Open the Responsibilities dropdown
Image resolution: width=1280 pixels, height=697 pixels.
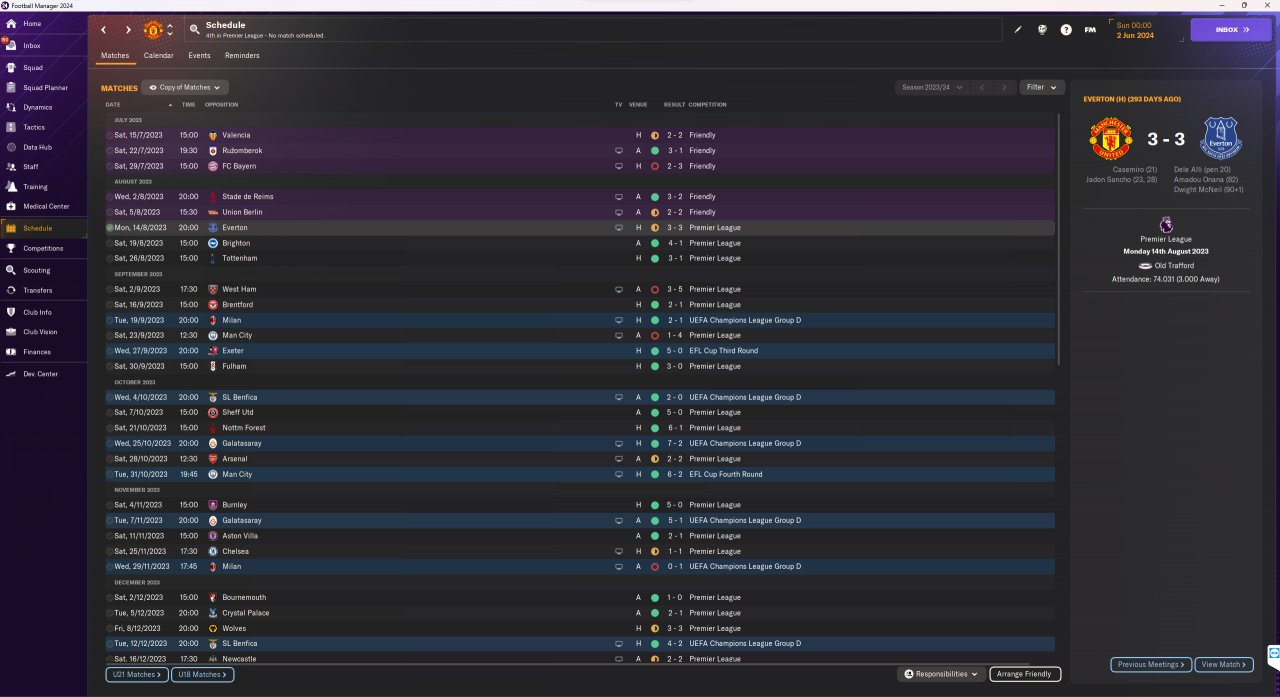(x=942, y=674)
